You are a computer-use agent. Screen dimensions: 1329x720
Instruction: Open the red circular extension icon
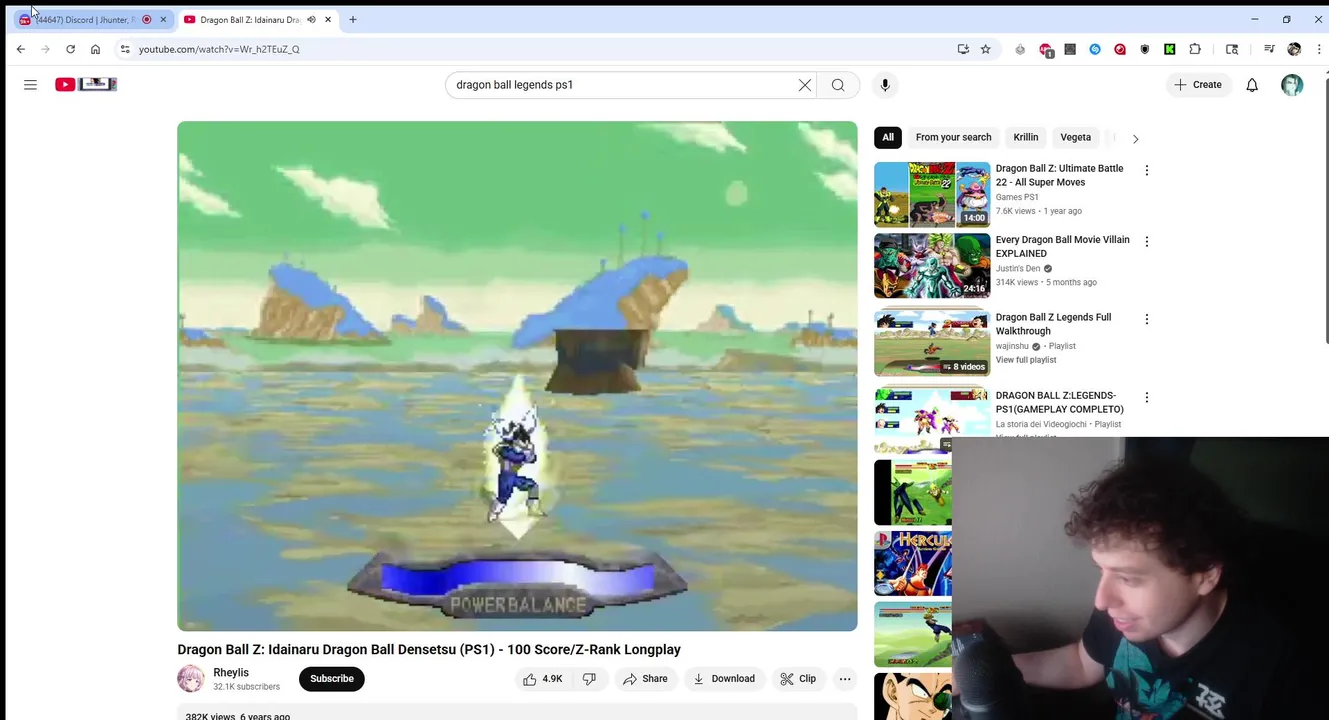[x=1120, y=49]
